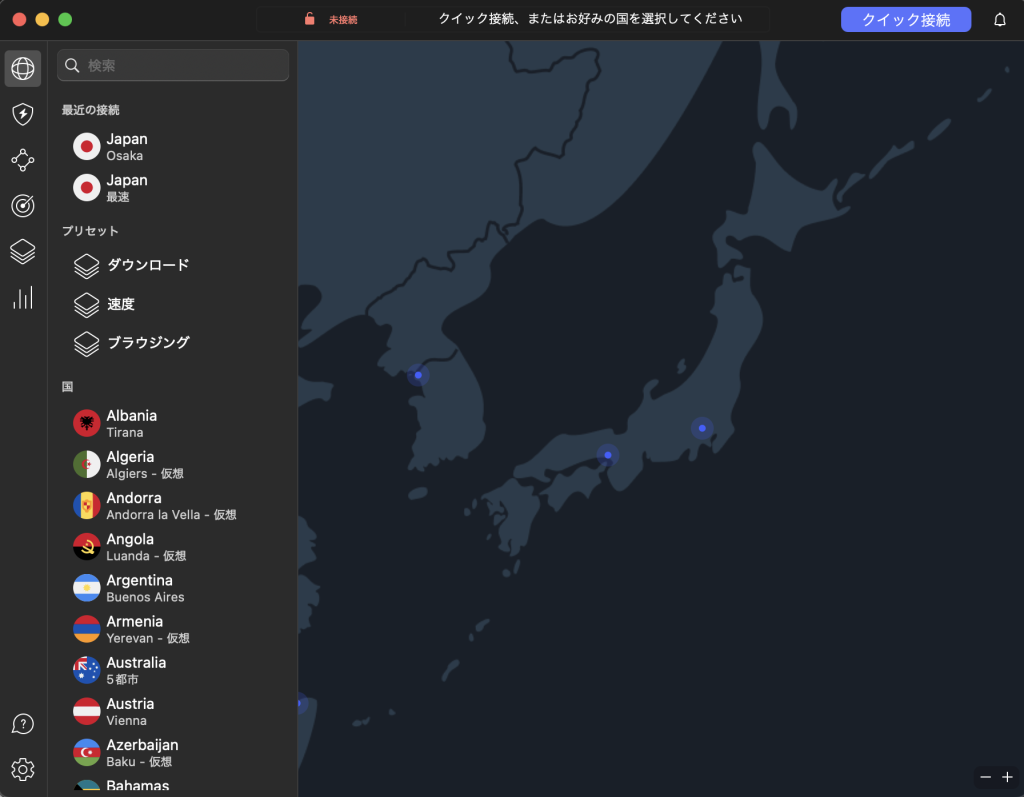Select the ダウンロード preset

[x=147, y=265]
